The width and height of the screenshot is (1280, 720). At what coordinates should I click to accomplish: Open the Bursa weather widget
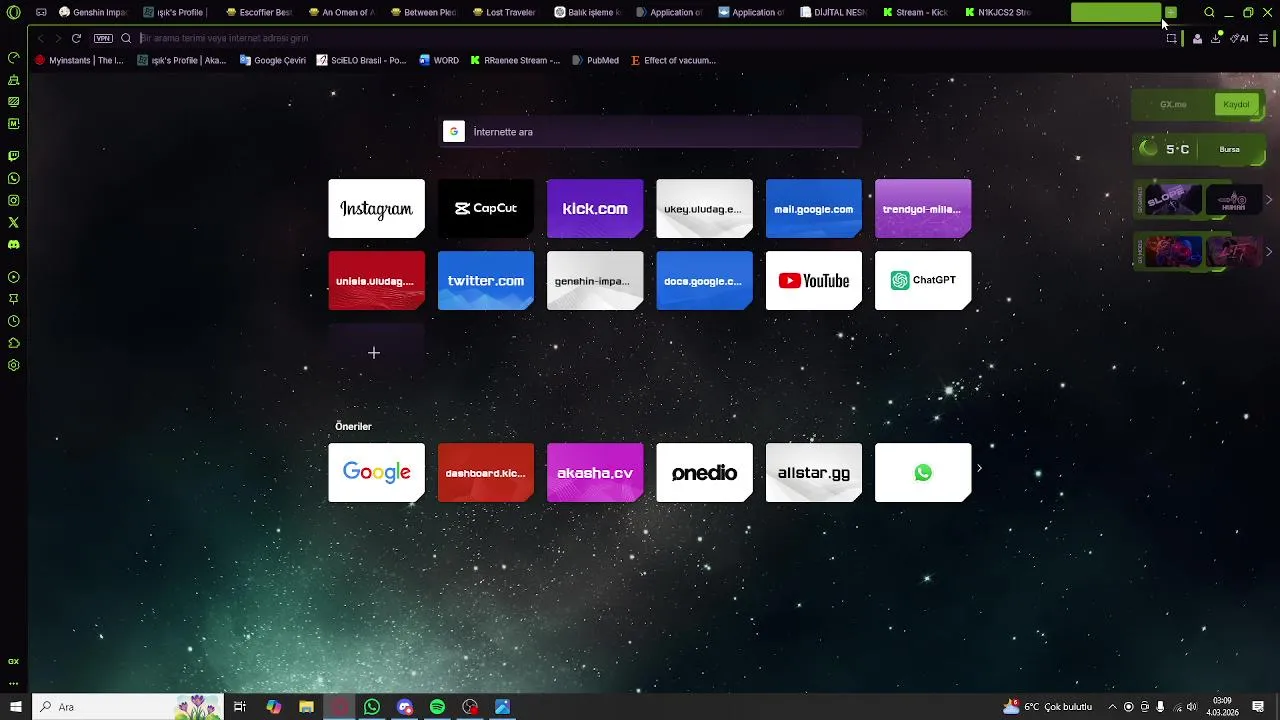click(x=1199, y=149)
